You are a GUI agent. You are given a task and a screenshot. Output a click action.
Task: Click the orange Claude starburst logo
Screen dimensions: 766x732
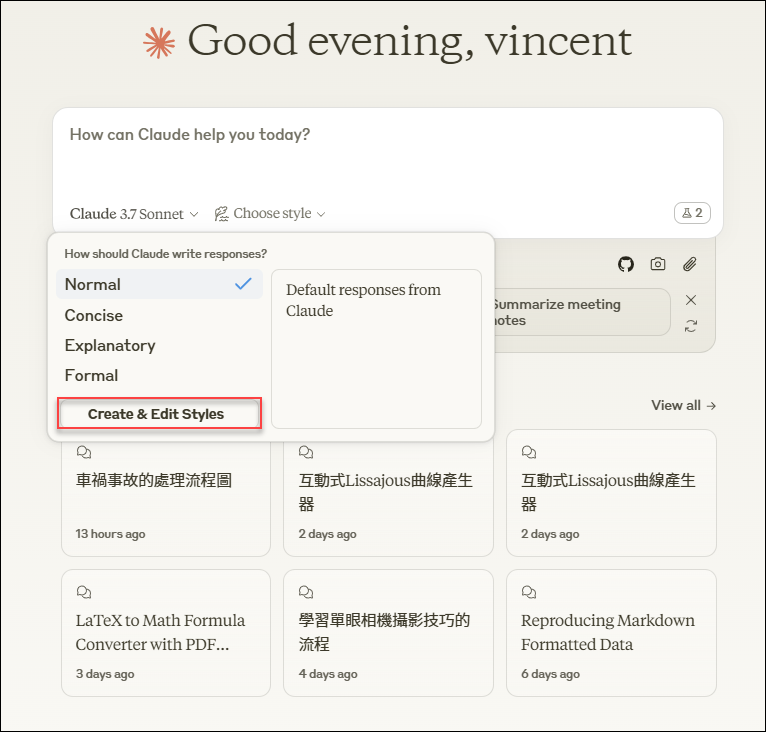(x=159, y=43)
